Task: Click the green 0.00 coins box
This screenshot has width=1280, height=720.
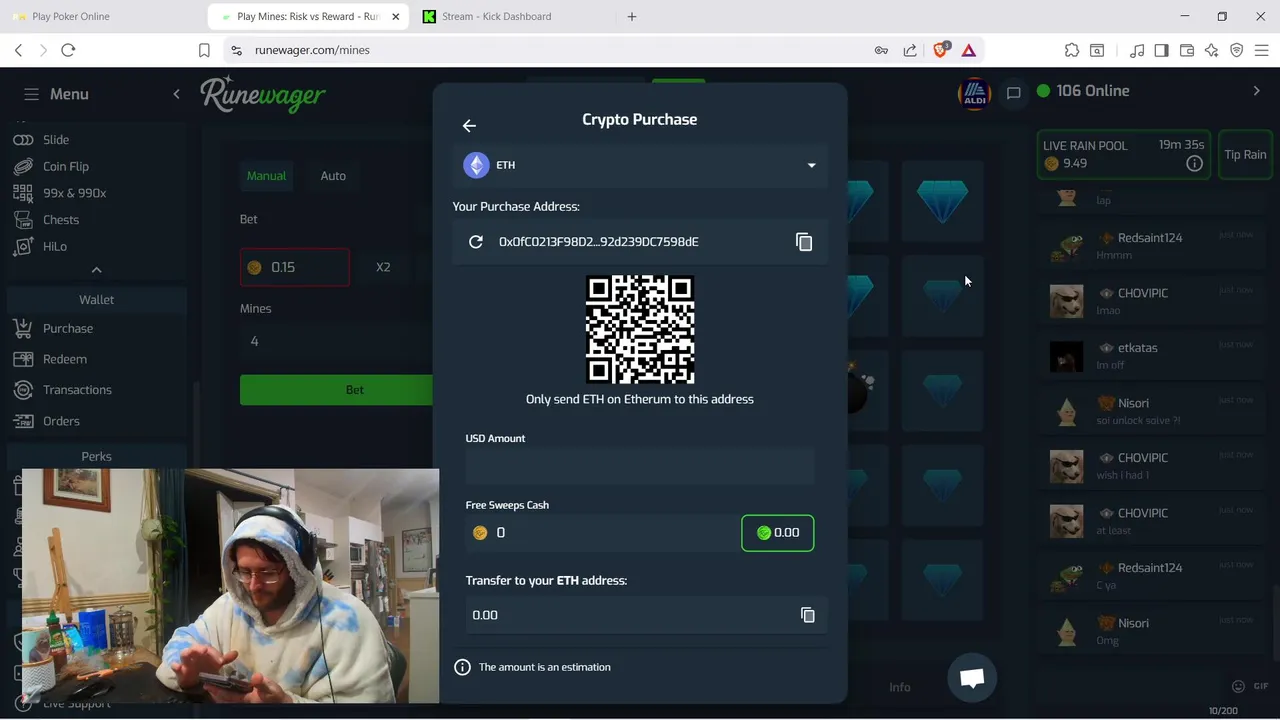Action: pos(778,533)
